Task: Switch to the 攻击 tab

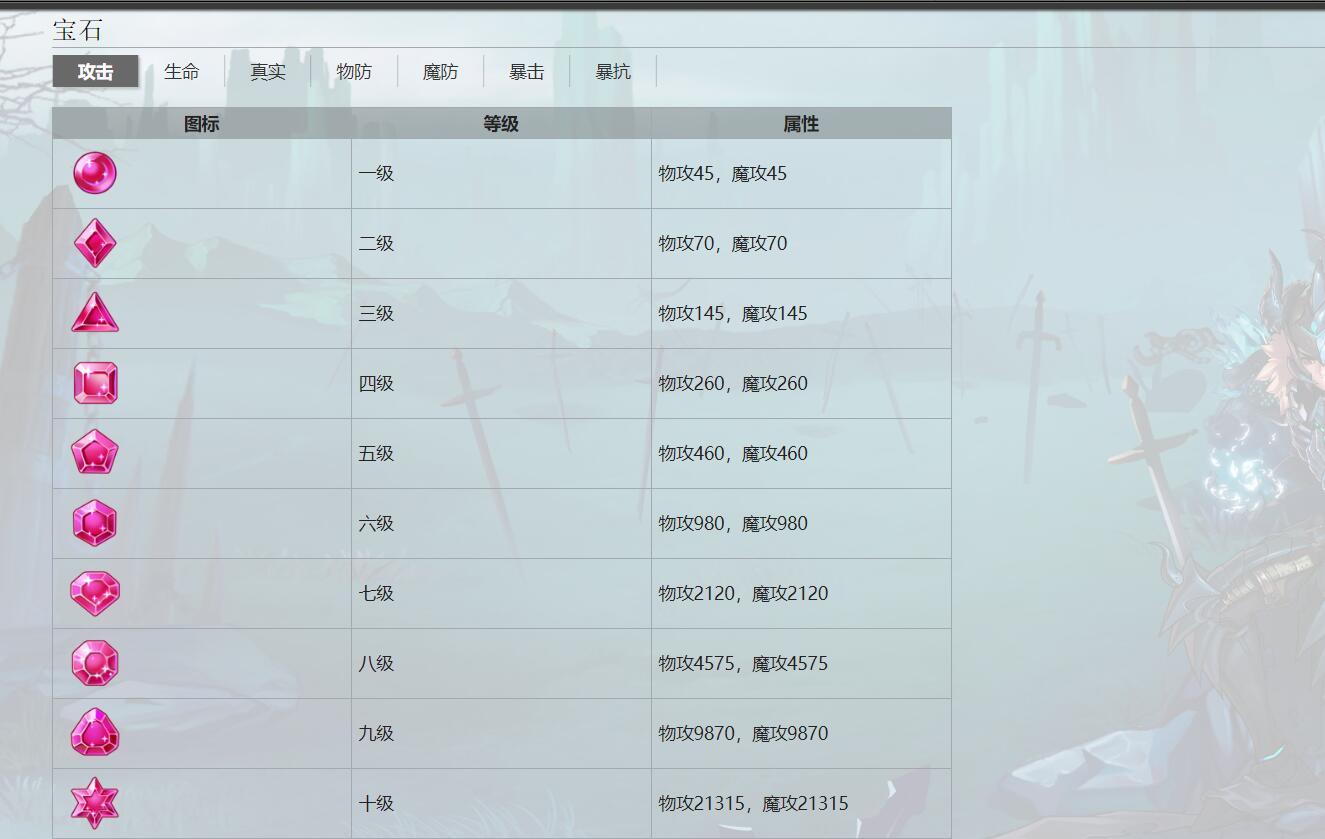Action: click(x=95, y=71)
